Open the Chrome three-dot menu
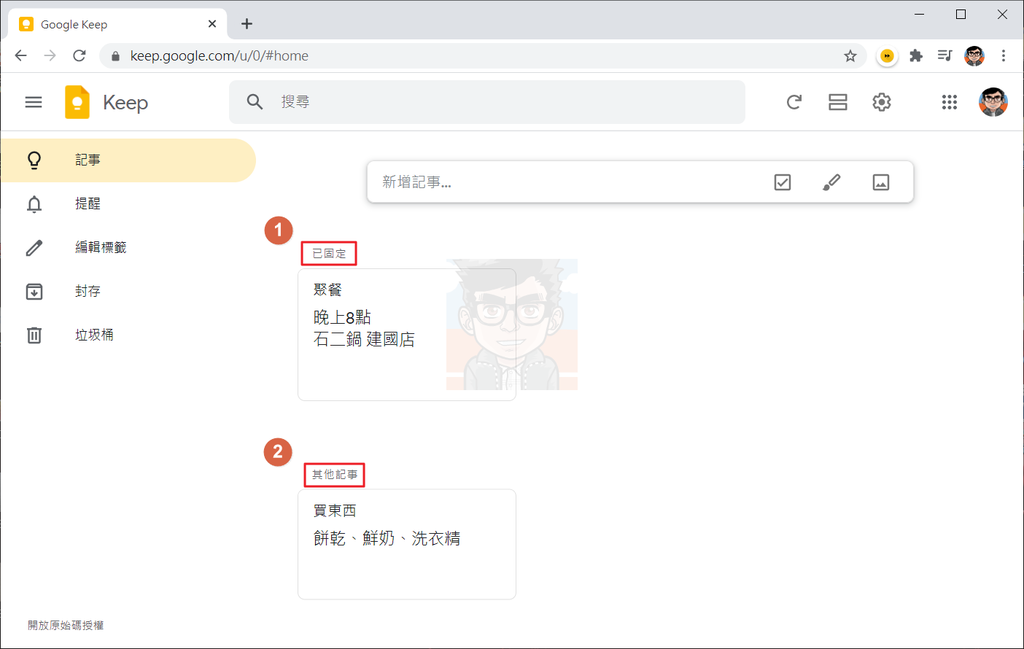This screenshot has width=1024, height=649. tap(1004, 56)
